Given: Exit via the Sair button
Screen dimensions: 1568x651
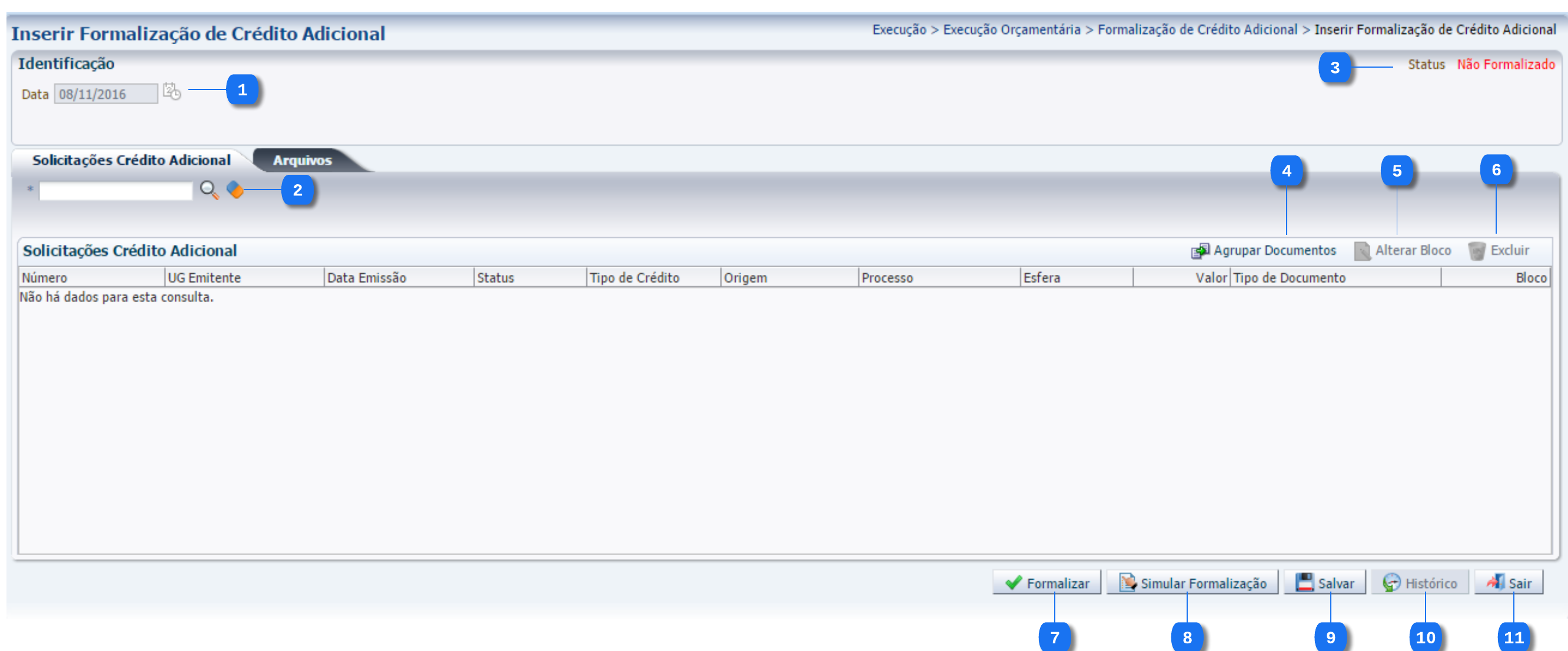Looking at the screenshot, I should (x=1509, y=583).
